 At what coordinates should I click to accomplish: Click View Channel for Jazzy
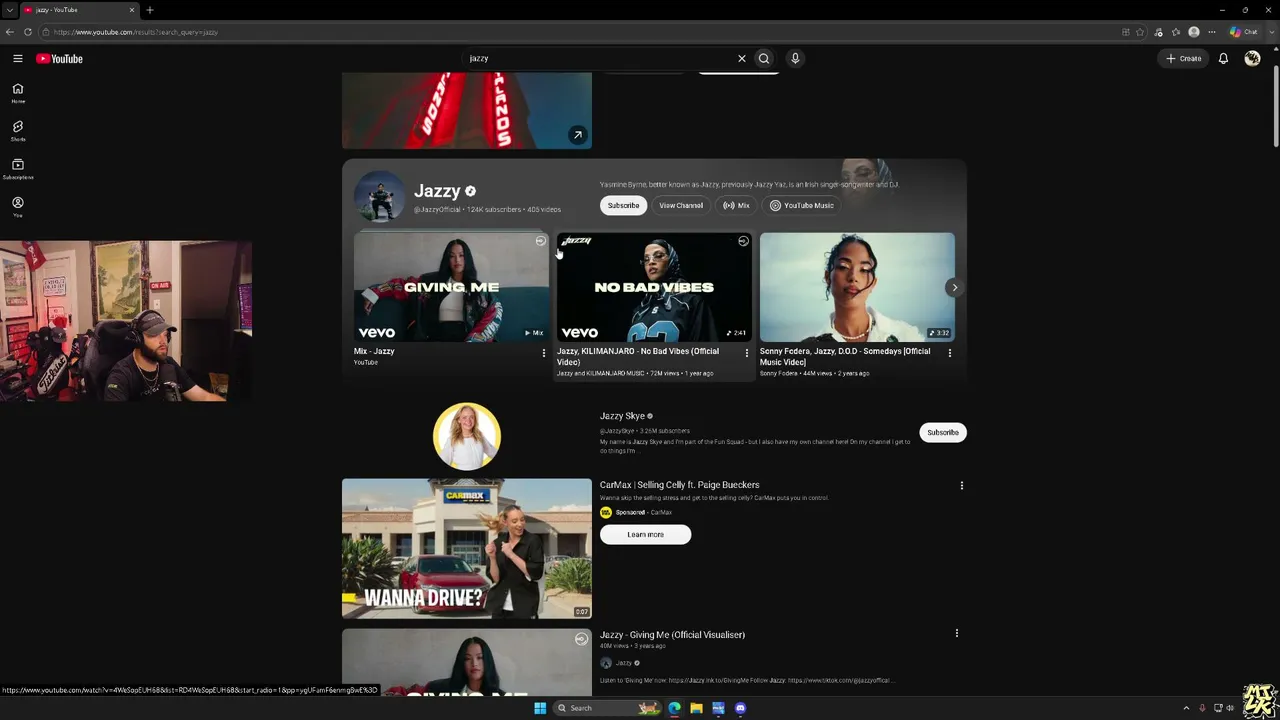[681, 205]
